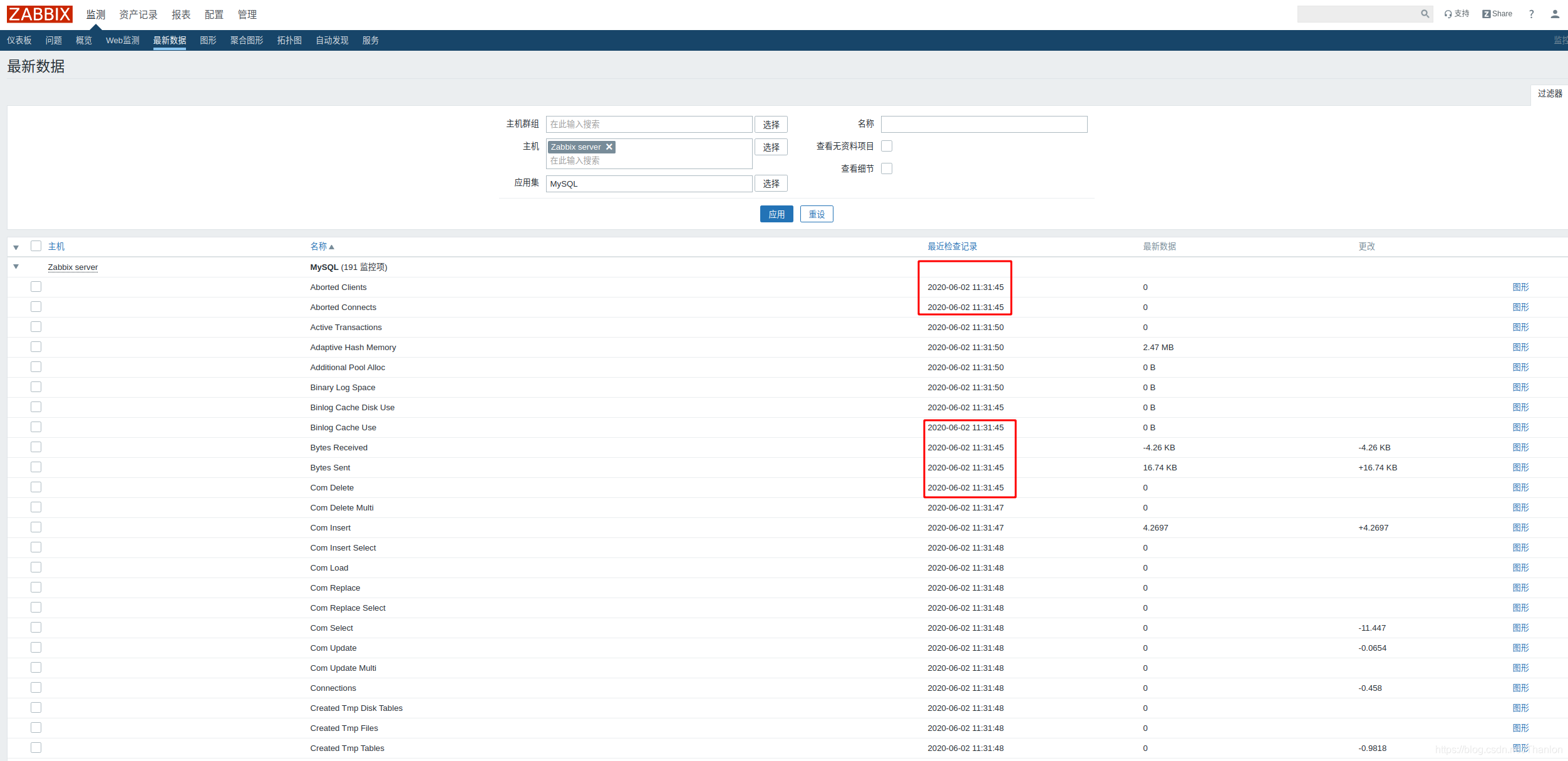Select the Binlog Cache Disk Use item name
Image resolution: width=1568 pixels, height=761 pixels.
pos(352,408)
